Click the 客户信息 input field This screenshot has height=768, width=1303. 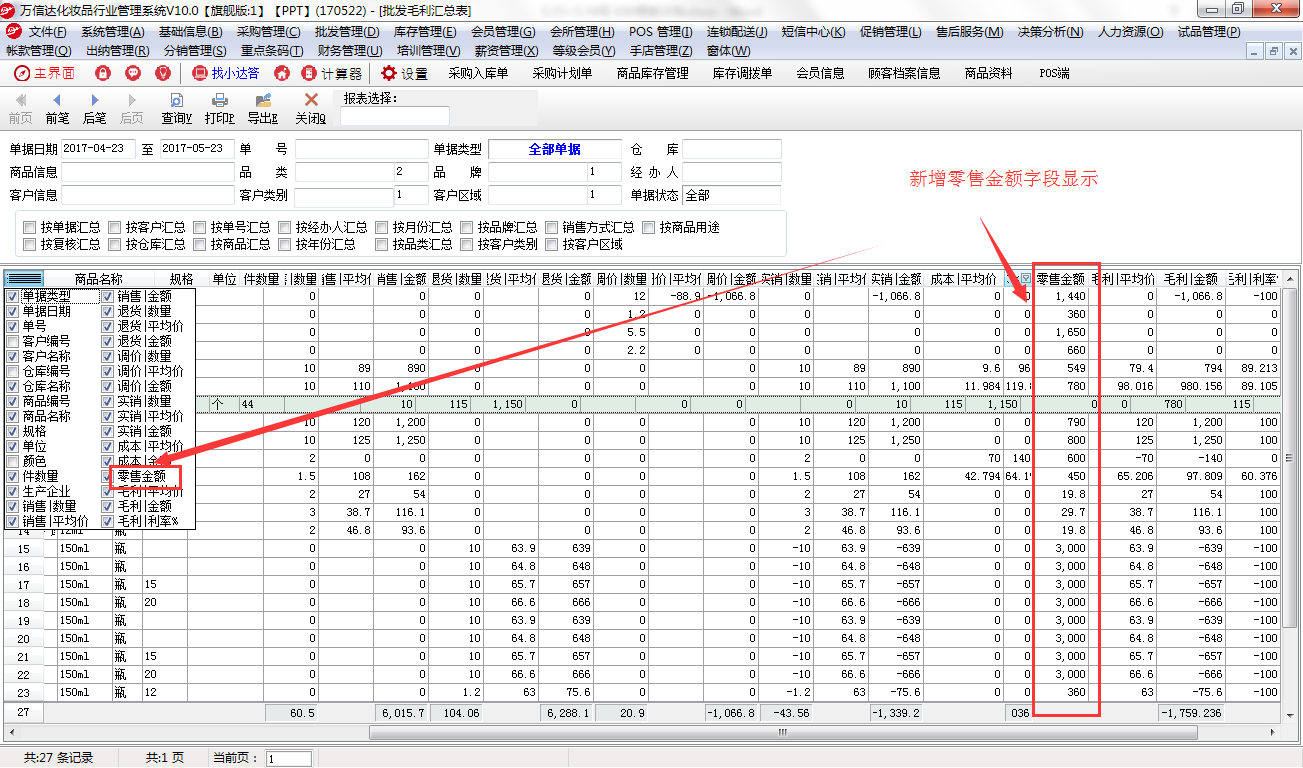tap(148, 195)
